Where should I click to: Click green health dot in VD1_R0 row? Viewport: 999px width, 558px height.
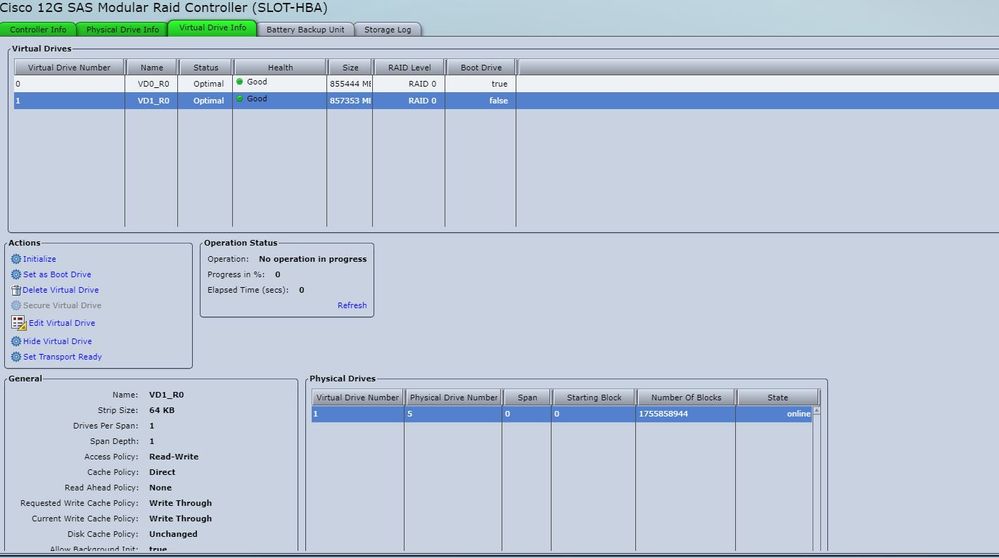pos(240,99)
